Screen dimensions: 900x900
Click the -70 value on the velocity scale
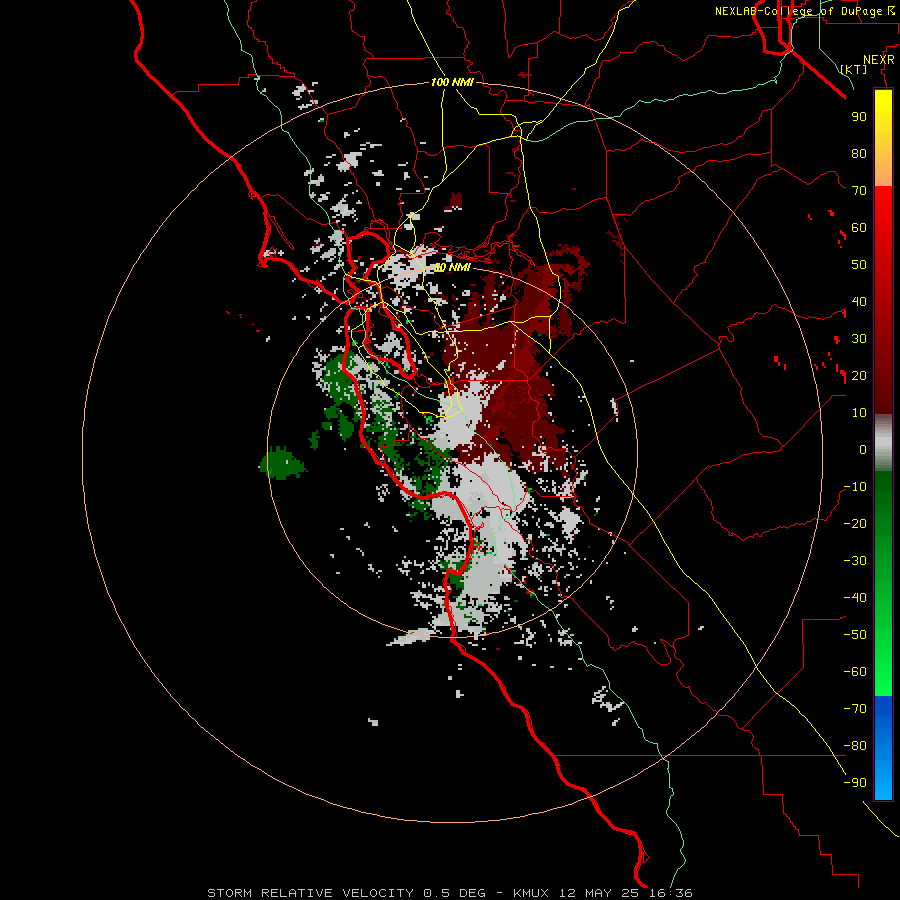pyautogui.click(x=855, y=708)
